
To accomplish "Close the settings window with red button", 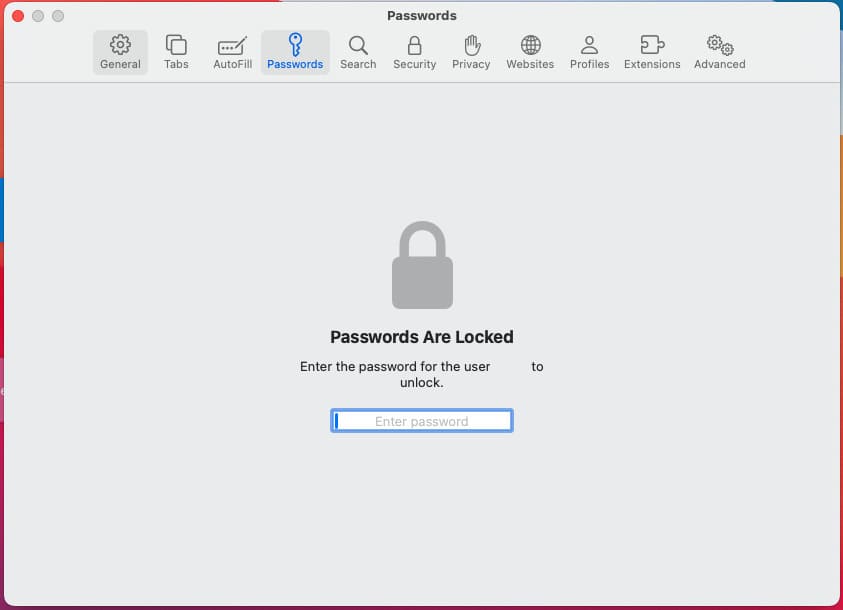I will pyautogui.click(x=18, y=16).
